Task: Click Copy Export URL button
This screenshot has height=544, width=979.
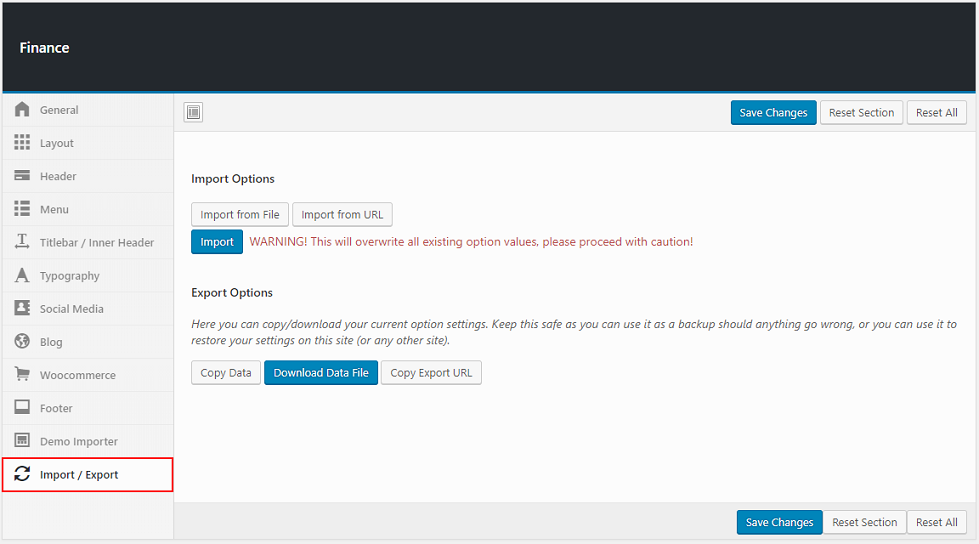Action: 431,373
